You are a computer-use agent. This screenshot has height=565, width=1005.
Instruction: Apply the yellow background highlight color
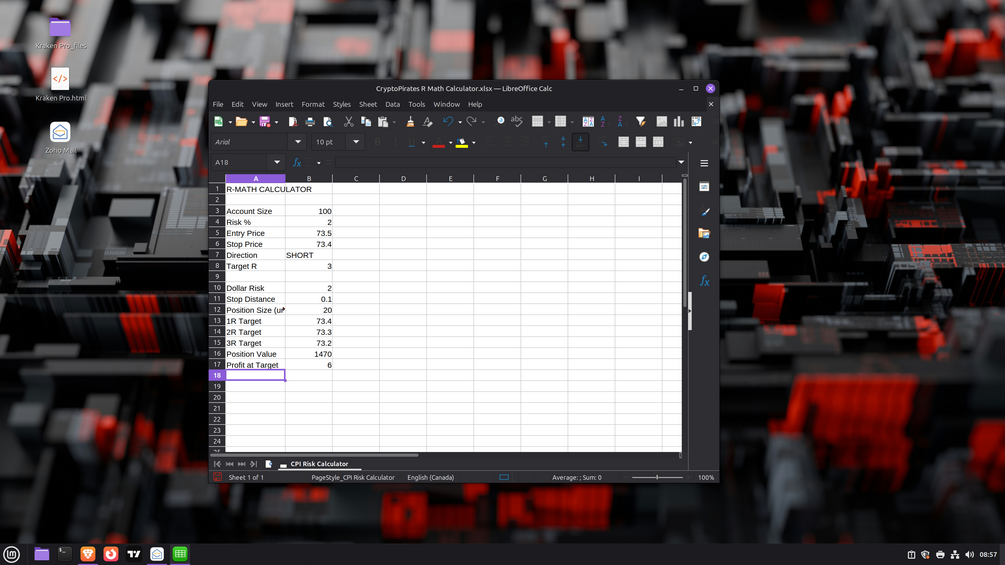click(461, 142)
